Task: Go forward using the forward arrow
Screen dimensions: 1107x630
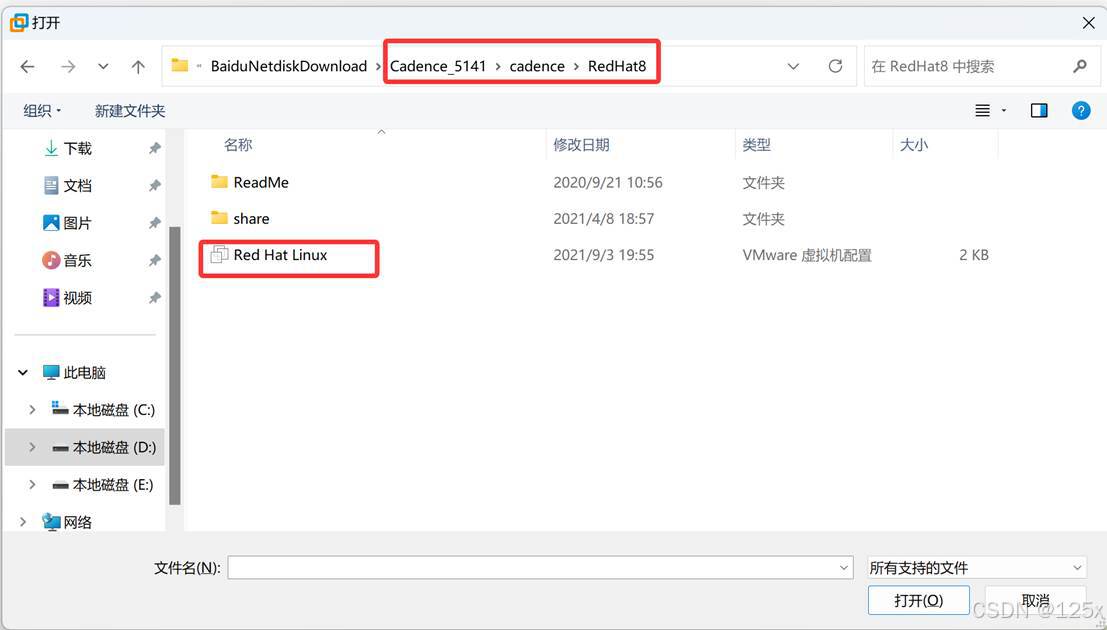Action: coord(68,66)
